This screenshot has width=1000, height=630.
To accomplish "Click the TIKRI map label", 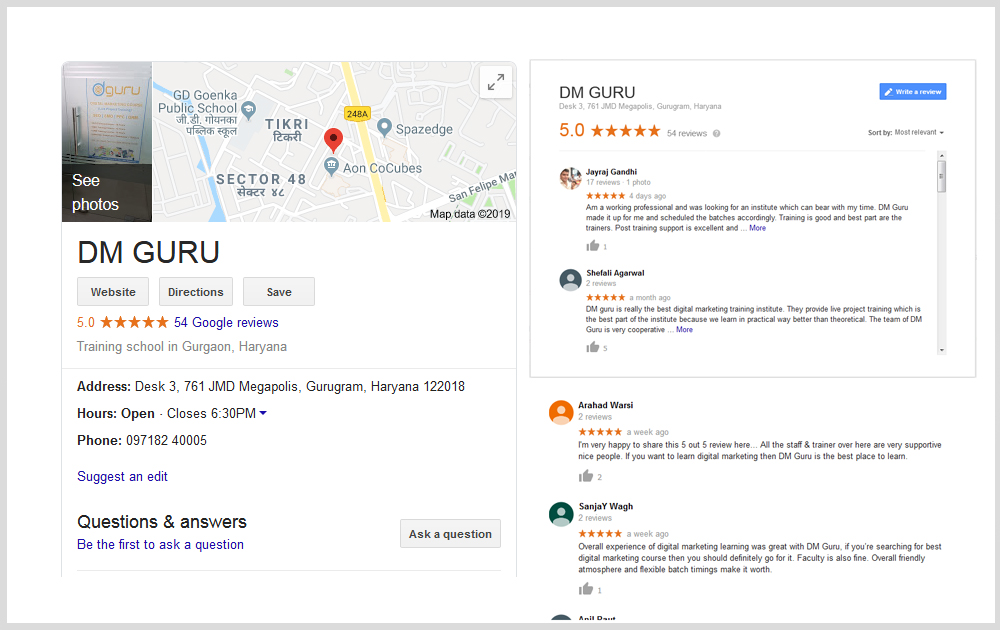I will tap(287, 124).
